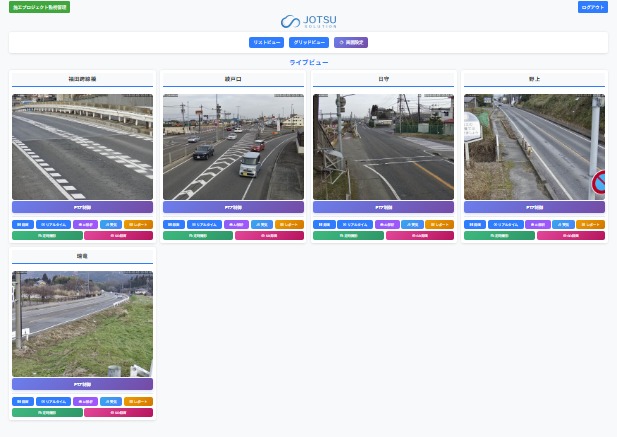Switch to リストビュー list view
The width and height of the screenshot is (617, 437).
coord(267,42)
